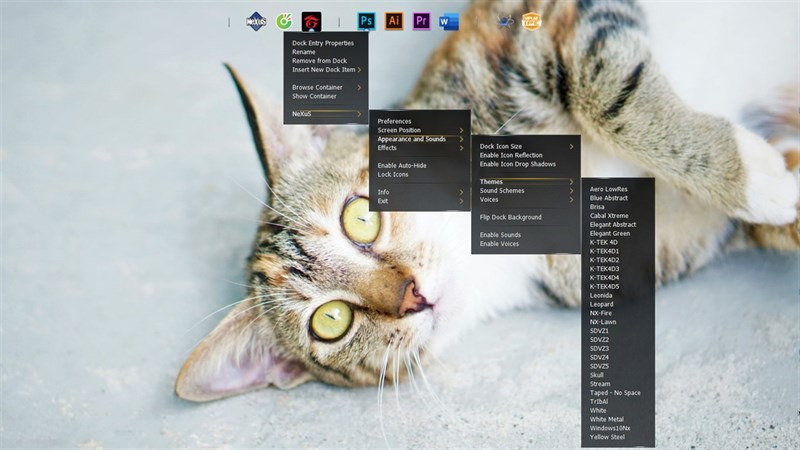Open Premiere Pro from the dock
Viewport: 800px width, 450px height.
tap(421, 21)
